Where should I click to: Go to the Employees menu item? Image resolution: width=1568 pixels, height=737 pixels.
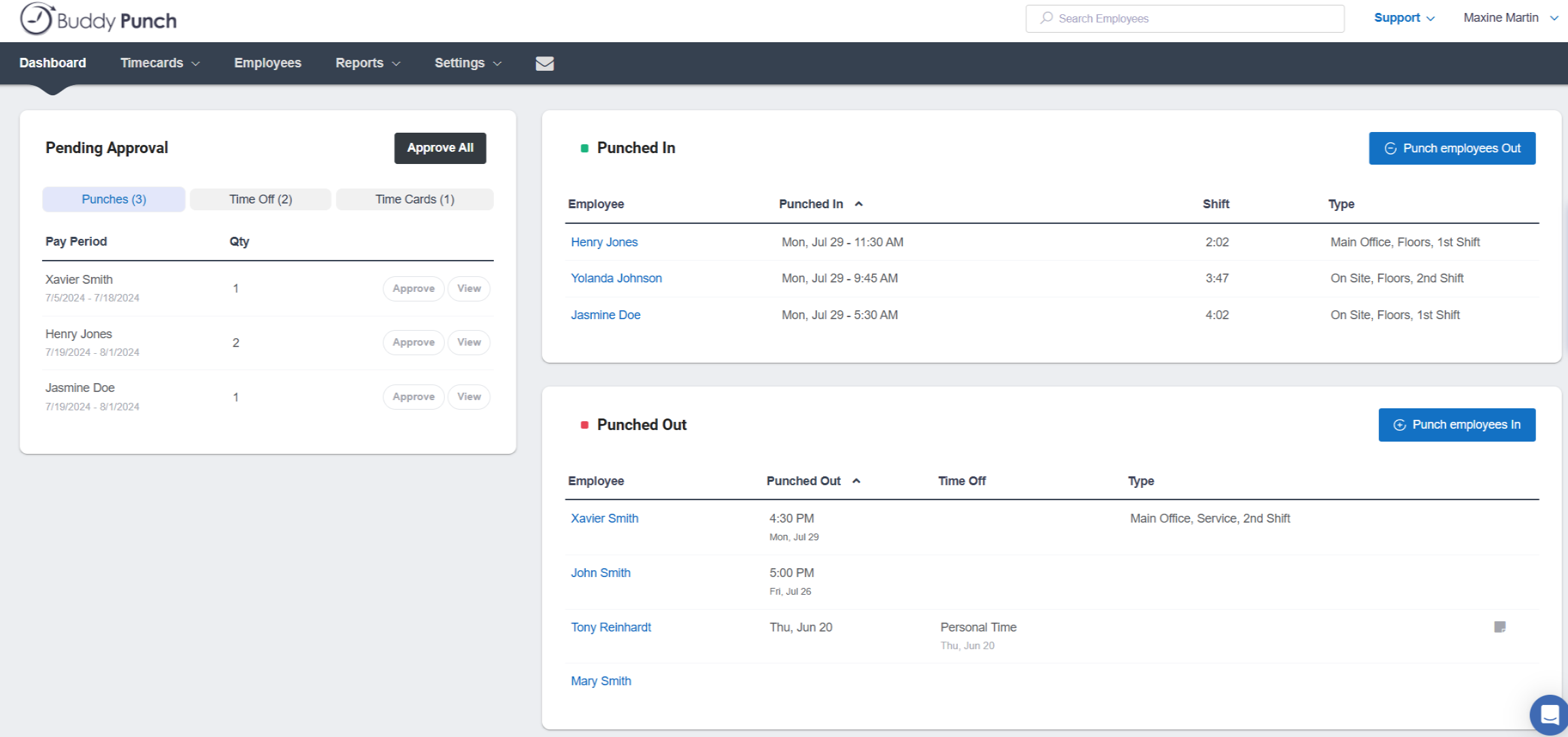click(x=267, y=63)
